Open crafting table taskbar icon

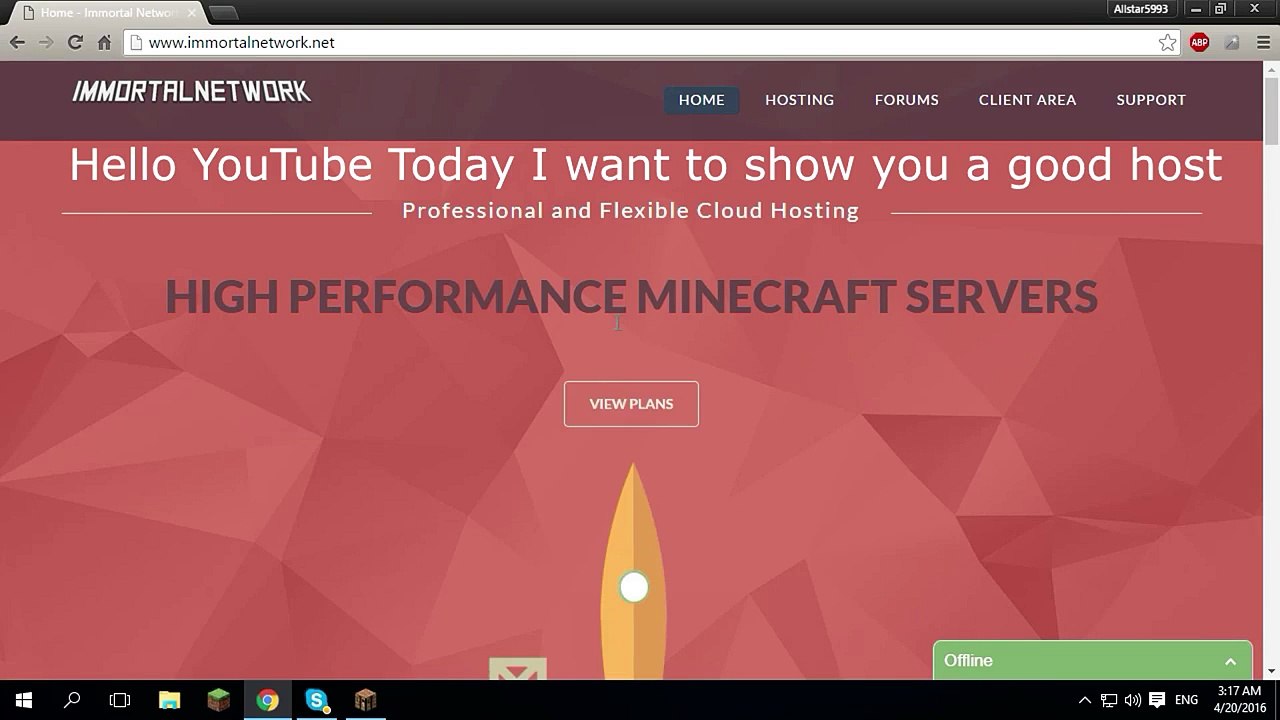[x=365, y=700]
